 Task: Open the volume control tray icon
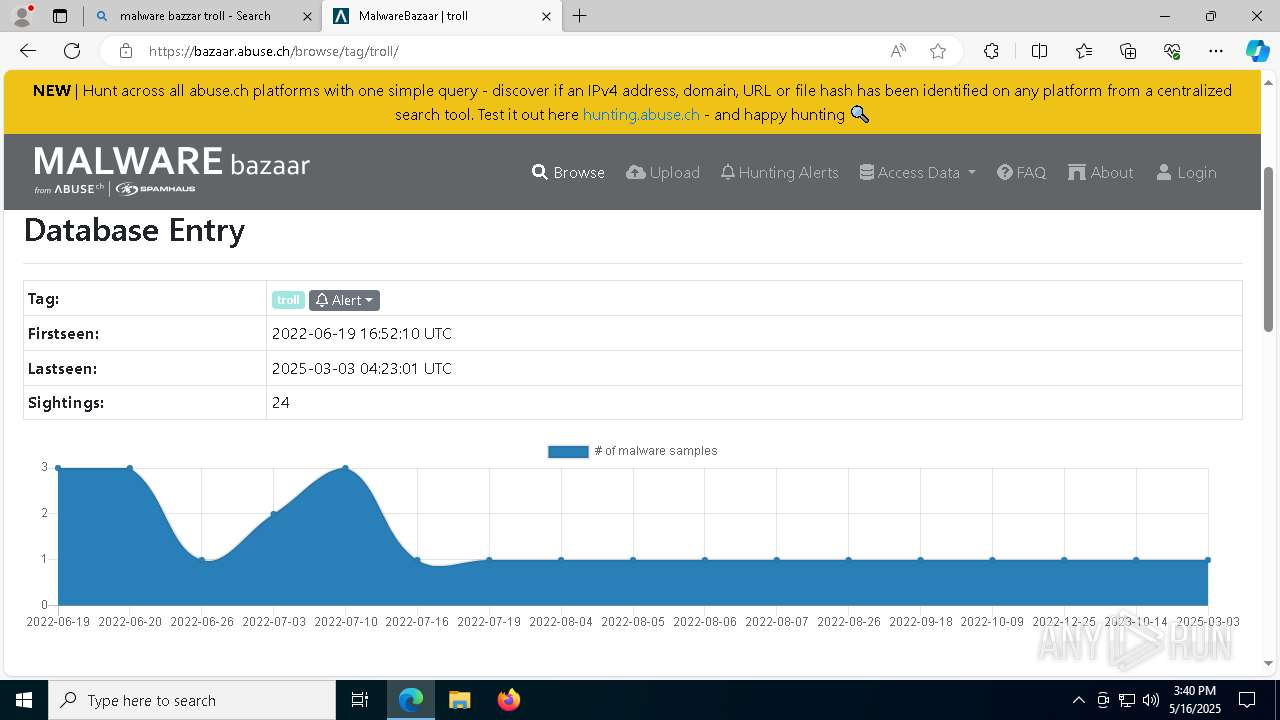(x=1151, y=700)
